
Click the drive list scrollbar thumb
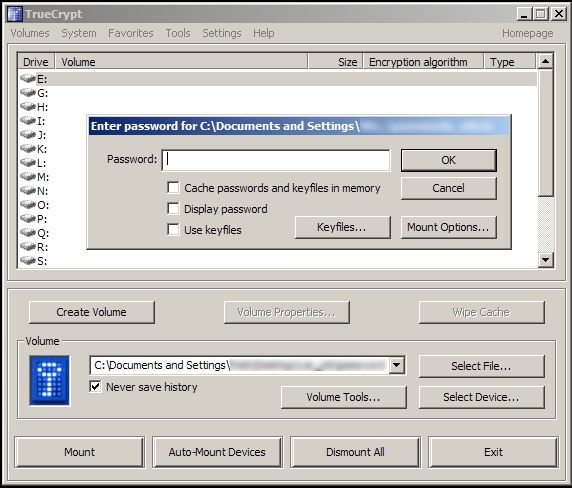click(545, 133)
